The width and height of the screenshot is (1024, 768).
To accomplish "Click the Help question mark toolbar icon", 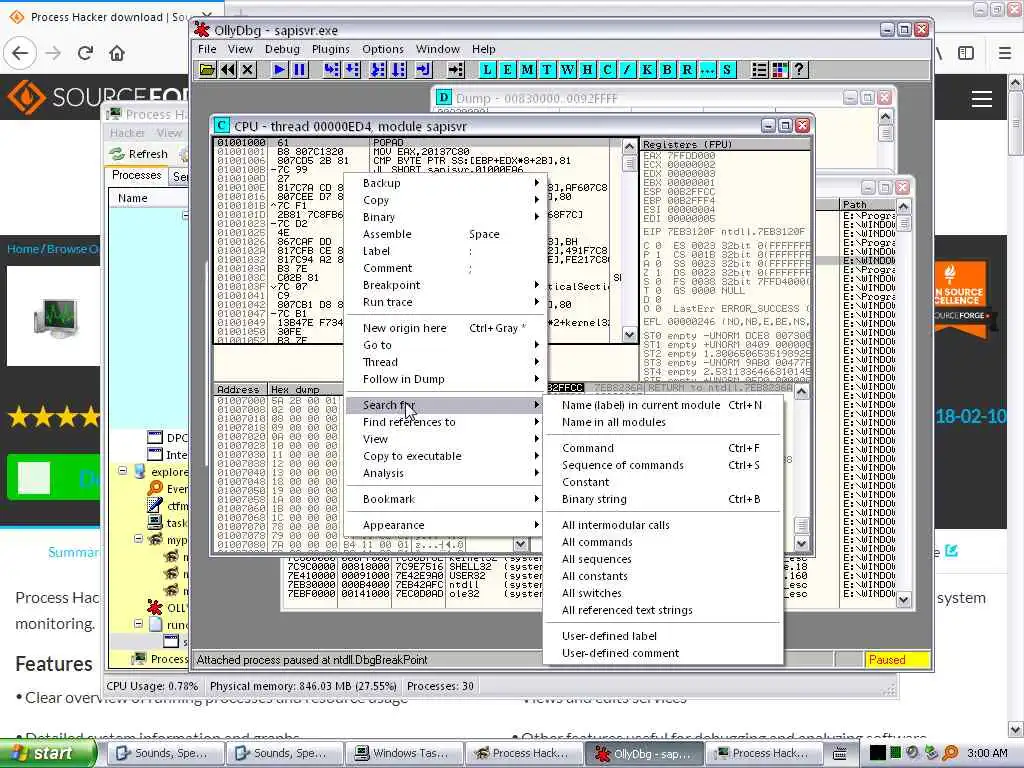I will [x=799, y=70].
